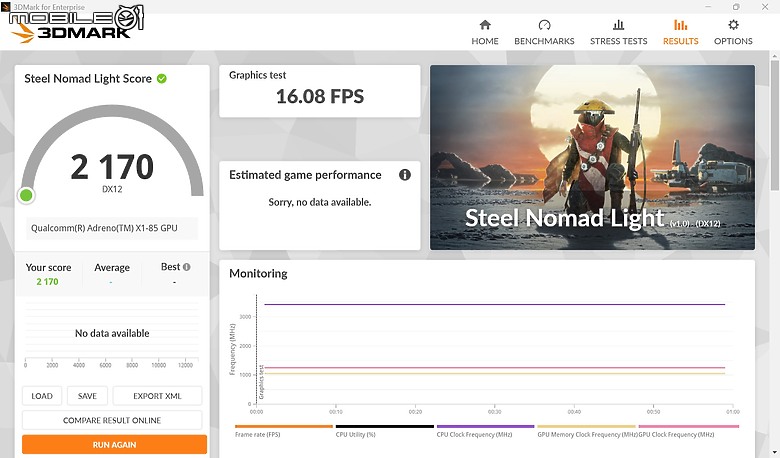The width and height of the screenshot is (780, 458).
Task: Open the Home tab icon
Action: [485, 25]
